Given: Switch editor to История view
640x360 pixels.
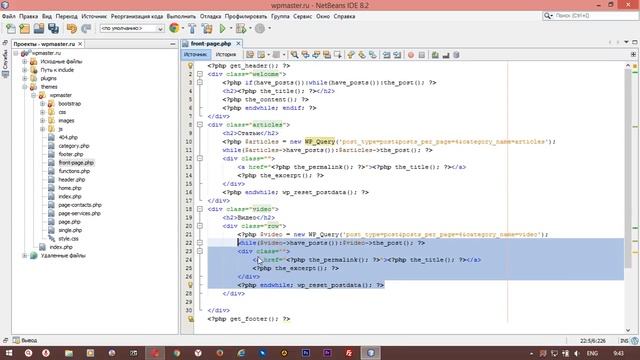Looking at the screenshot, I should 226,54.
